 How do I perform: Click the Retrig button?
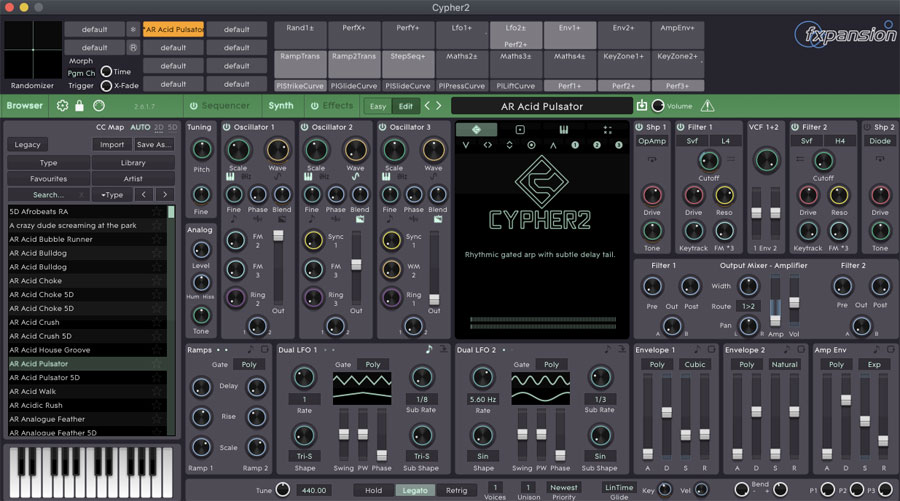coord(456,490)
